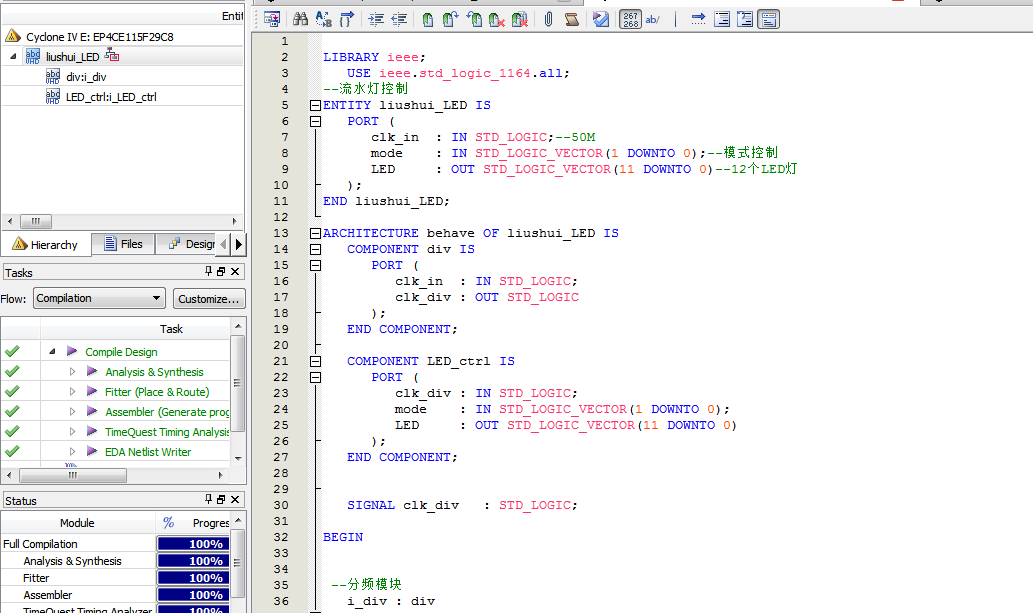Expand the Analysis & Synthesis task

(72, 372)
